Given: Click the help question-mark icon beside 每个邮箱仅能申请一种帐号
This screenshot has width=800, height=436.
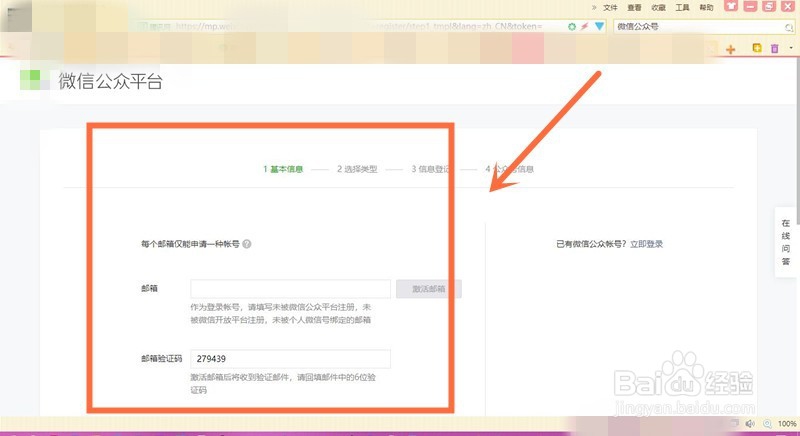Looking at the screenshot, I should 247,244.
